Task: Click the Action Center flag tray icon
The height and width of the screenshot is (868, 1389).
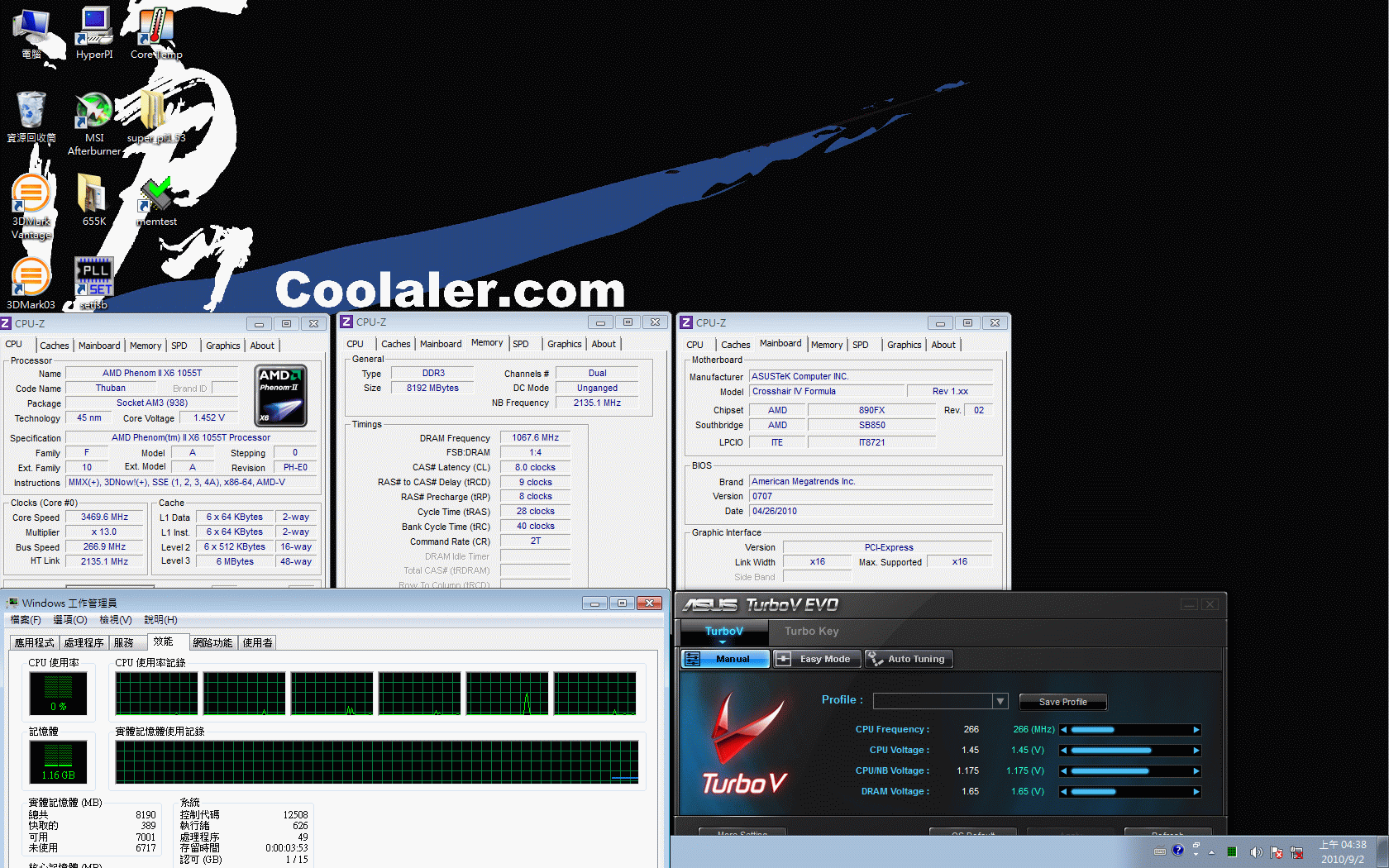Action: point(1277,851)
